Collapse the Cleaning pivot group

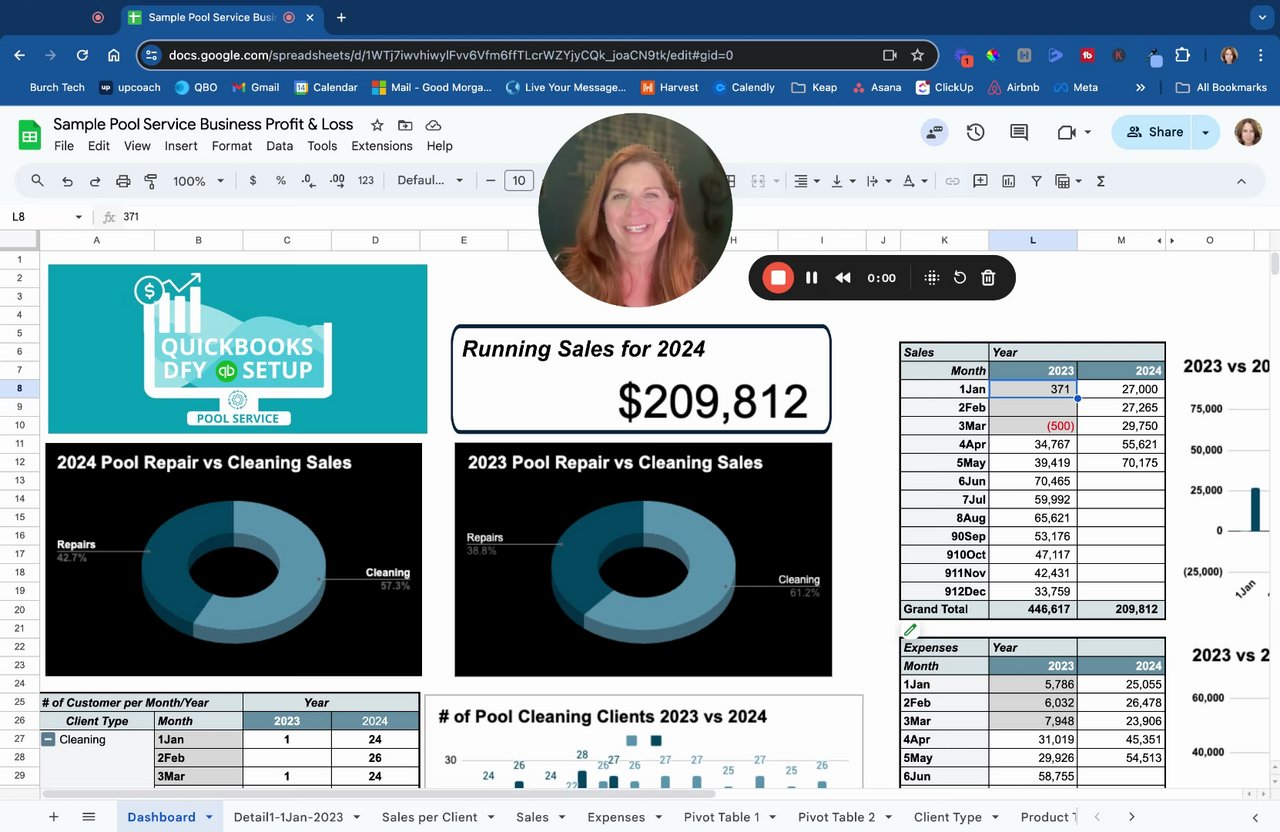[x=48, y=739]
